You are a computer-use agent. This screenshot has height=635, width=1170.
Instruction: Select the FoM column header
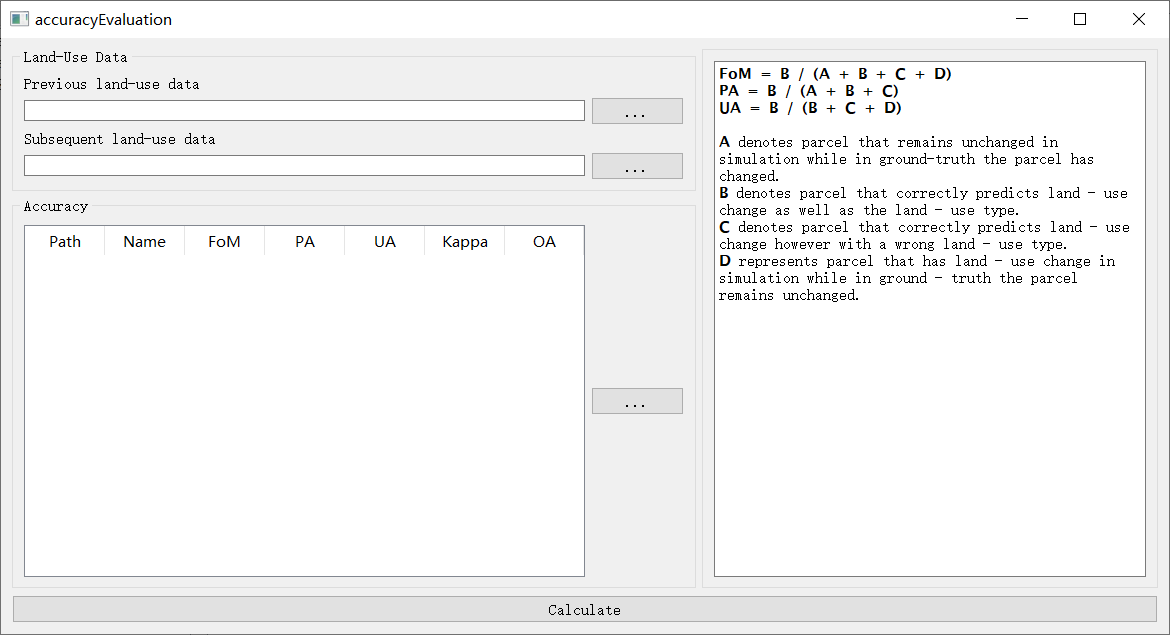pos(224,242)
